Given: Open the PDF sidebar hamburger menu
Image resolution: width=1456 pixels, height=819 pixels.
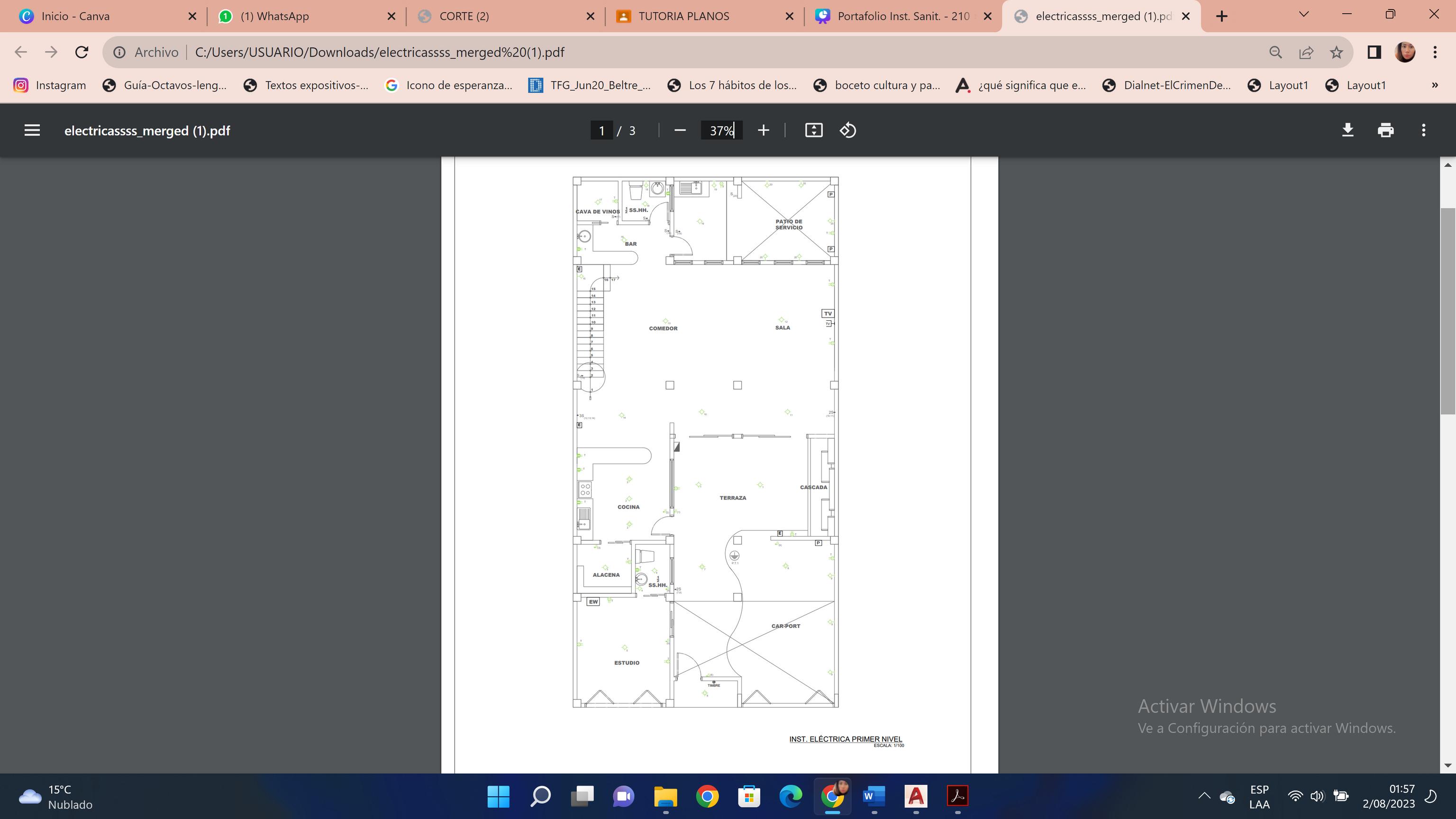Looking at the screenshot, I should click(32, 130).
